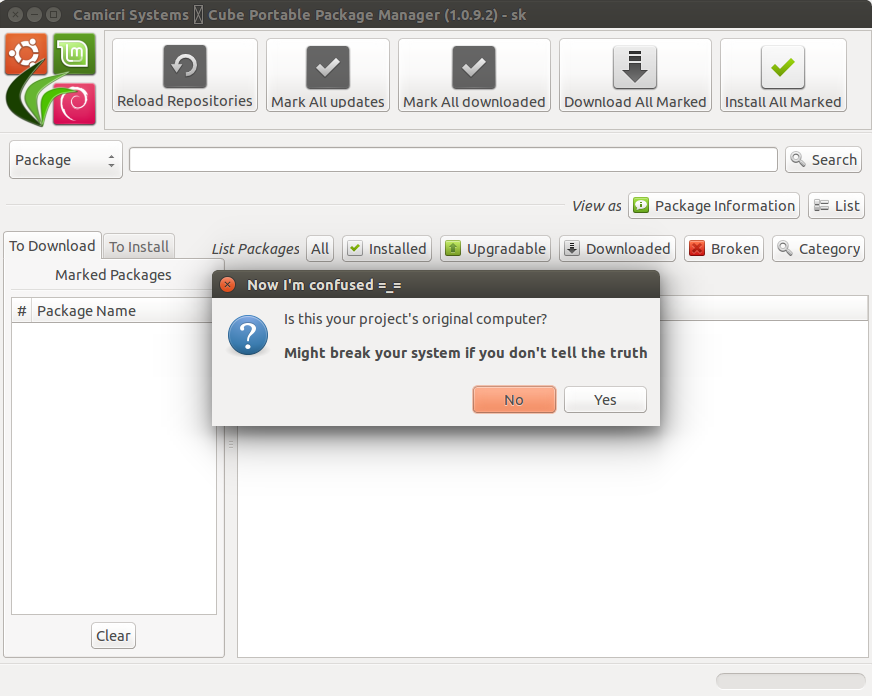Click the Cube logo with distro icons
872x696 pixels.
pos(51,79)
